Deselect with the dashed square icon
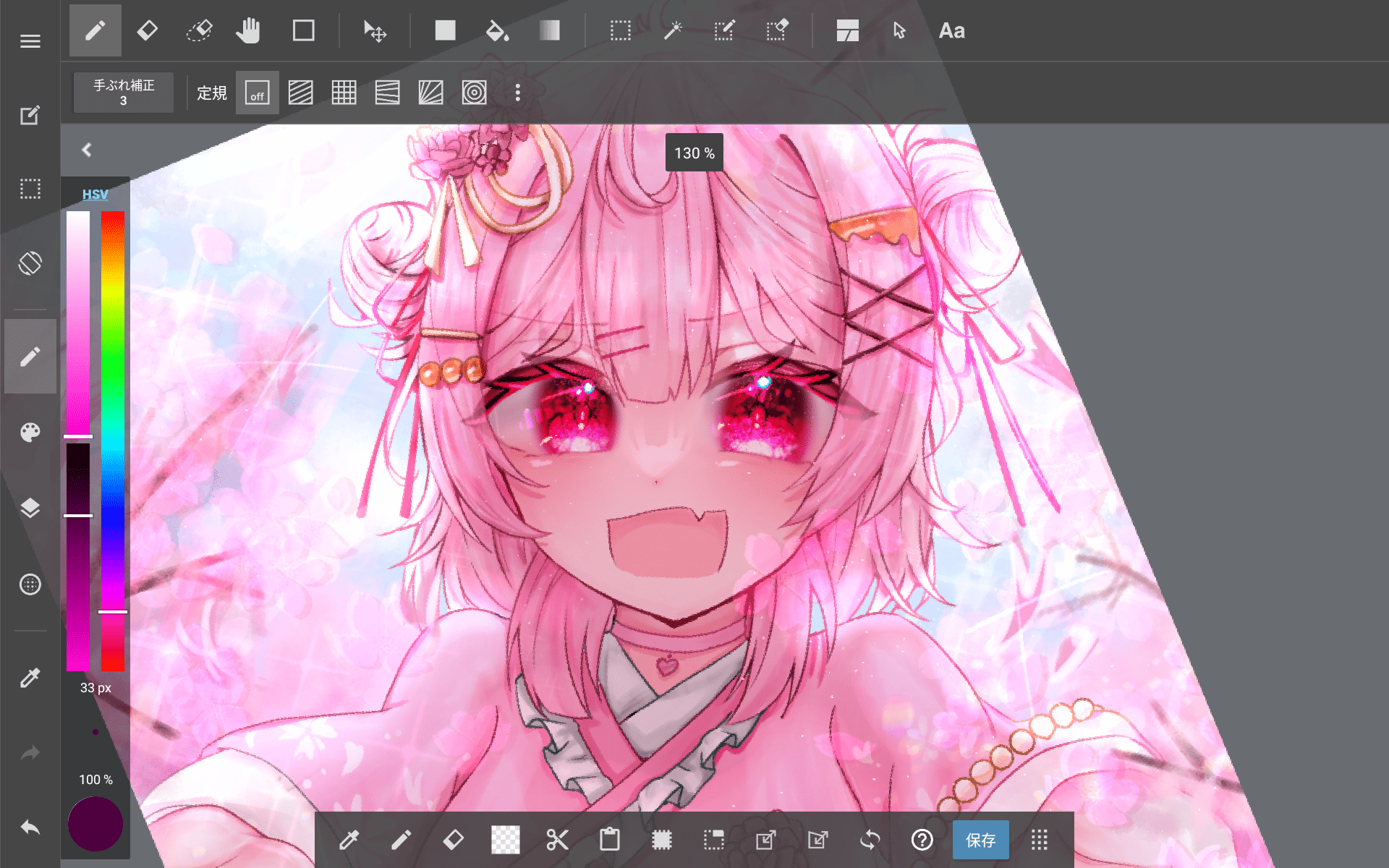The image size is (1389, 868). (713, 840)
